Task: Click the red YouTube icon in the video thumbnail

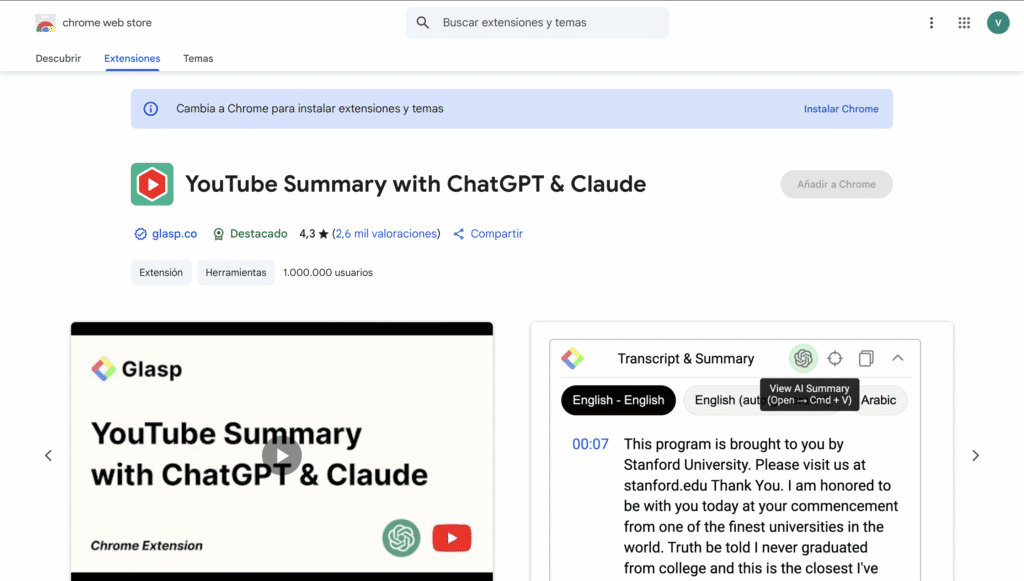Action: coord(452,538)
